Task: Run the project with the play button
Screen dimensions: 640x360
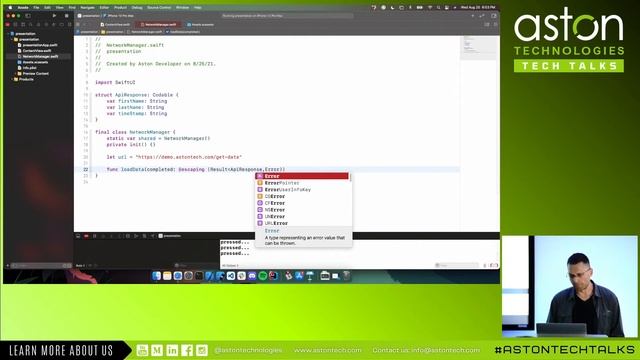Action: click(x=54, y=16)
